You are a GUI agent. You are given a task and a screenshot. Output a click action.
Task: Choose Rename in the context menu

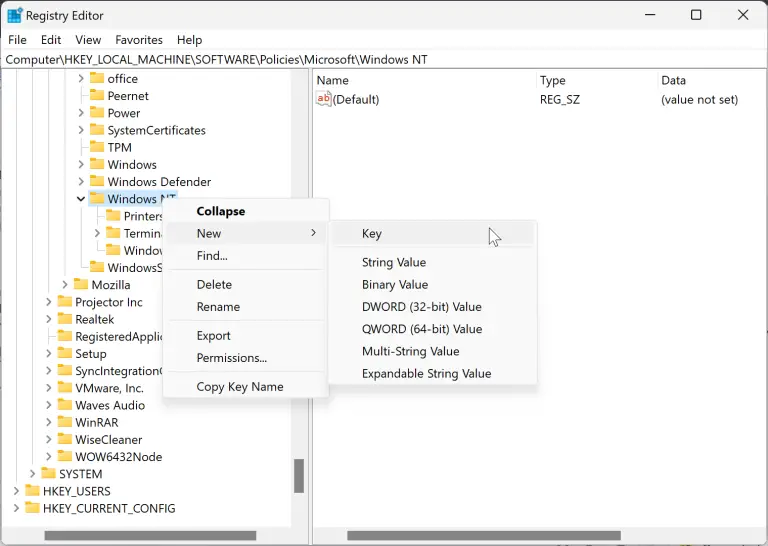pyautogui.click(x=246, y=307)
